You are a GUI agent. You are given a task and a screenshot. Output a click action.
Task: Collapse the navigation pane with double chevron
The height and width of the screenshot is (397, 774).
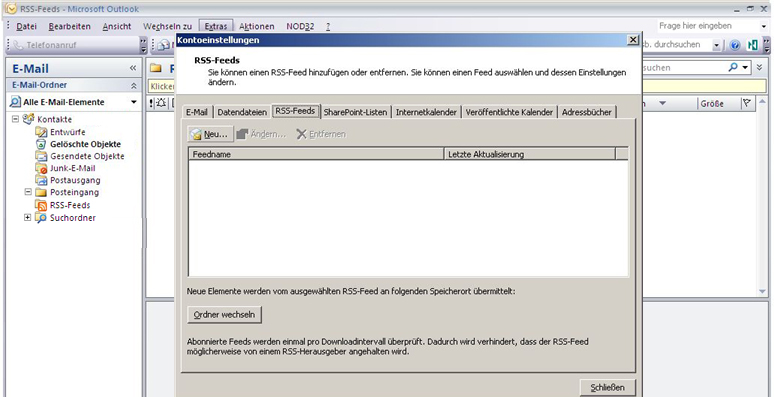click(x=133, y=68)
